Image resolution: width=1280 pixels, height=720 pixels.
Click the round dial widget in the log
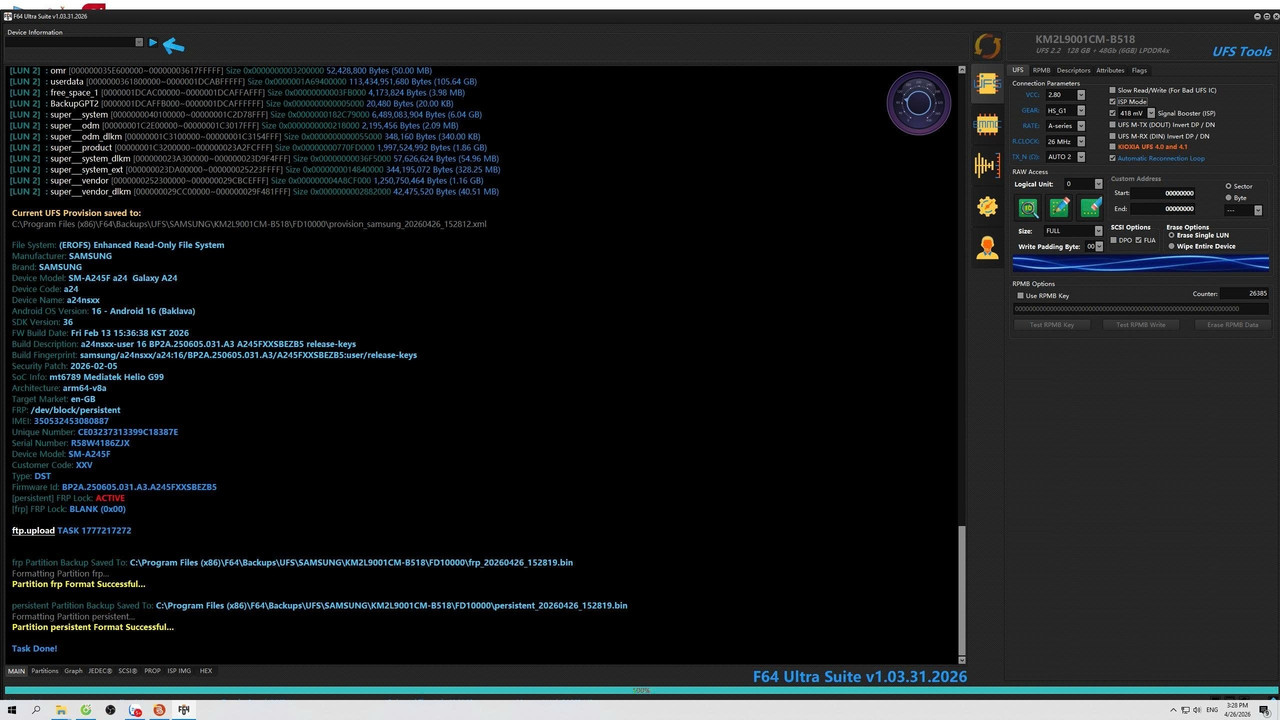918,102
